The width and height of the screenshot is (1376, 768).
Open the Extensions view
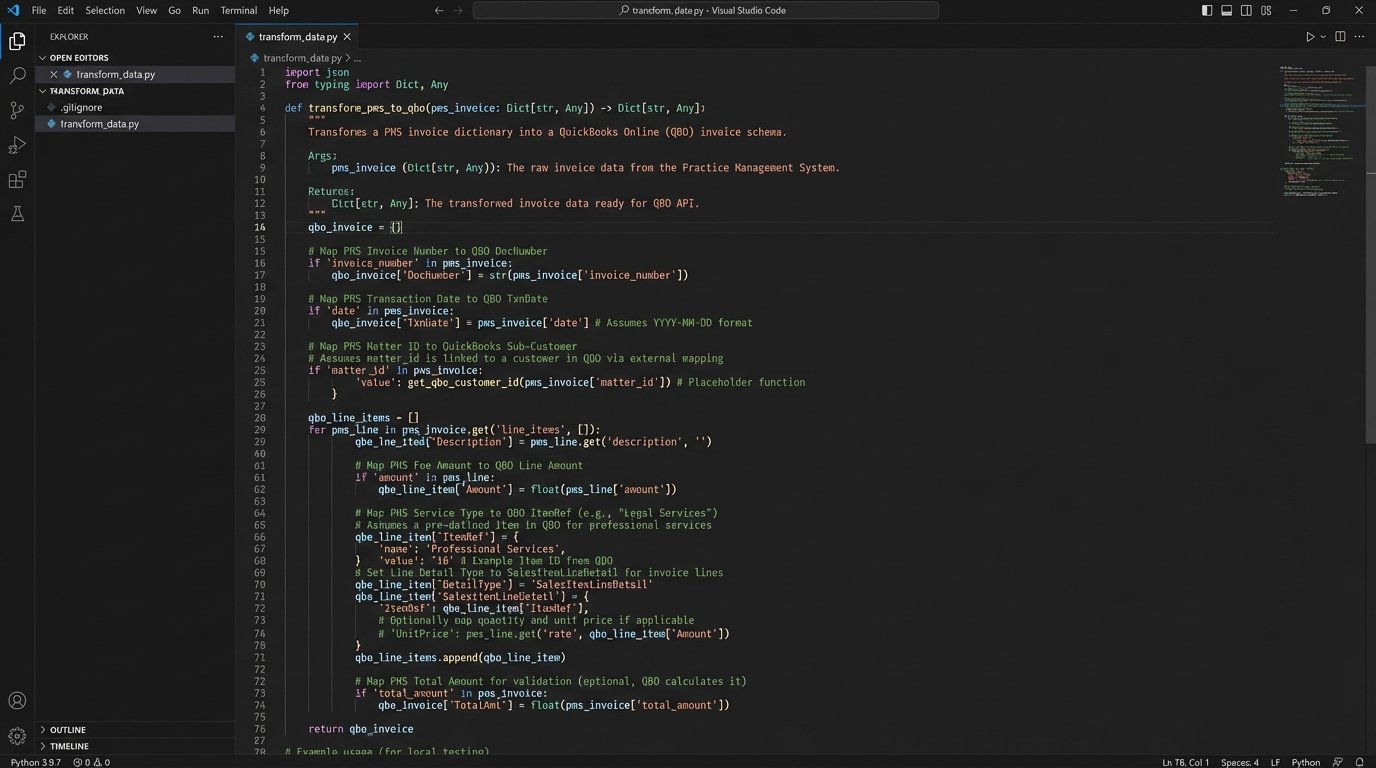tap(16, 179)
